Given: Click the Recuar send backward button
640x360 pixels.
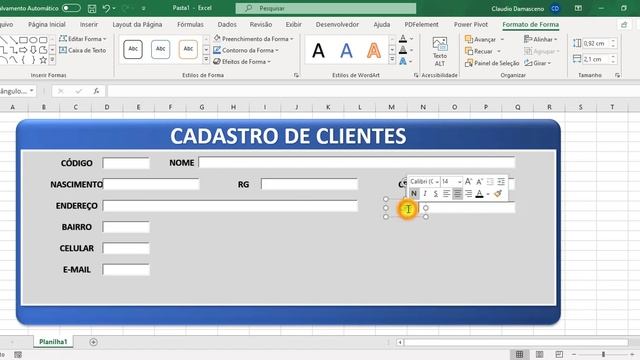Looking at the screenshot, I should 479,51.
